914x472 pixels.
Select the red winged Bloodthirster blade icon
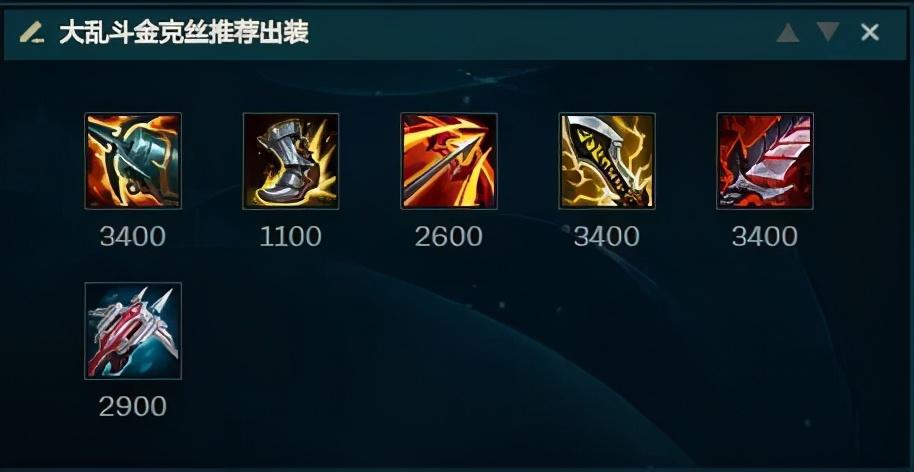pos(765,161)
